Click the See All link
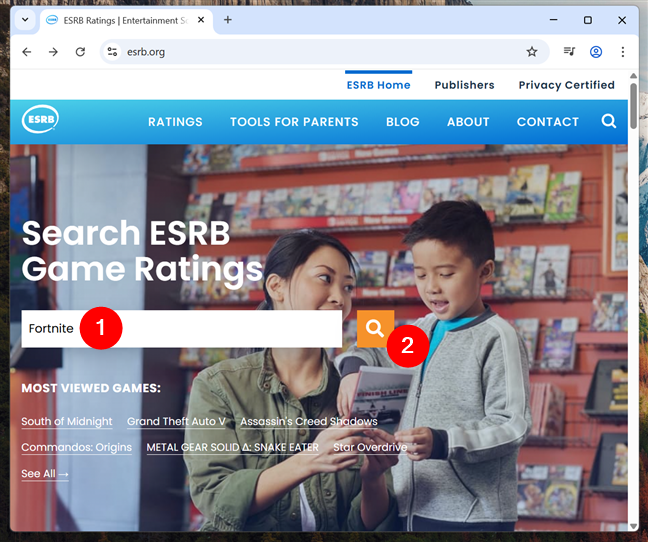 pyautogui.click(x=45, y=474)
